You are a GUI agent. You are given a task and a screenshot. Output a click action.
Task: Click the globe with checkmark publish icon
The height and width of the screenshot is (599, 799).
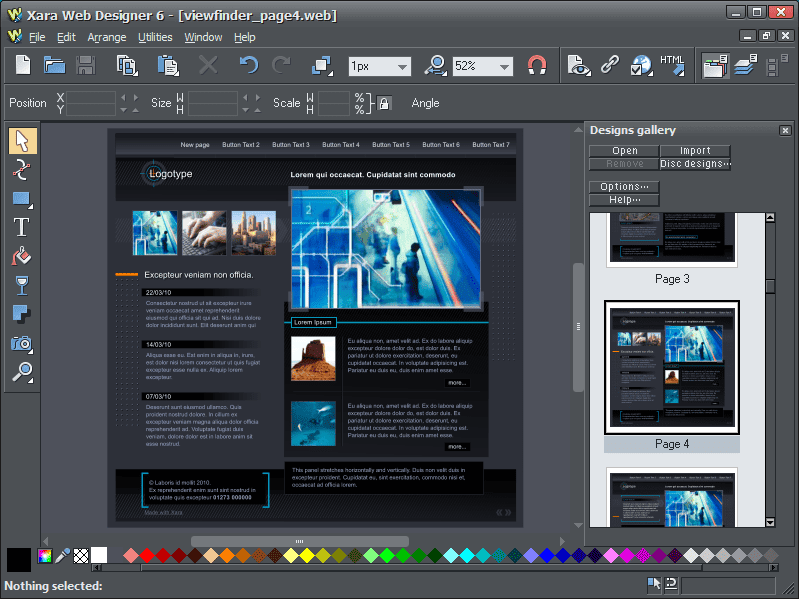pyautogui.click(x=641, y=66)
